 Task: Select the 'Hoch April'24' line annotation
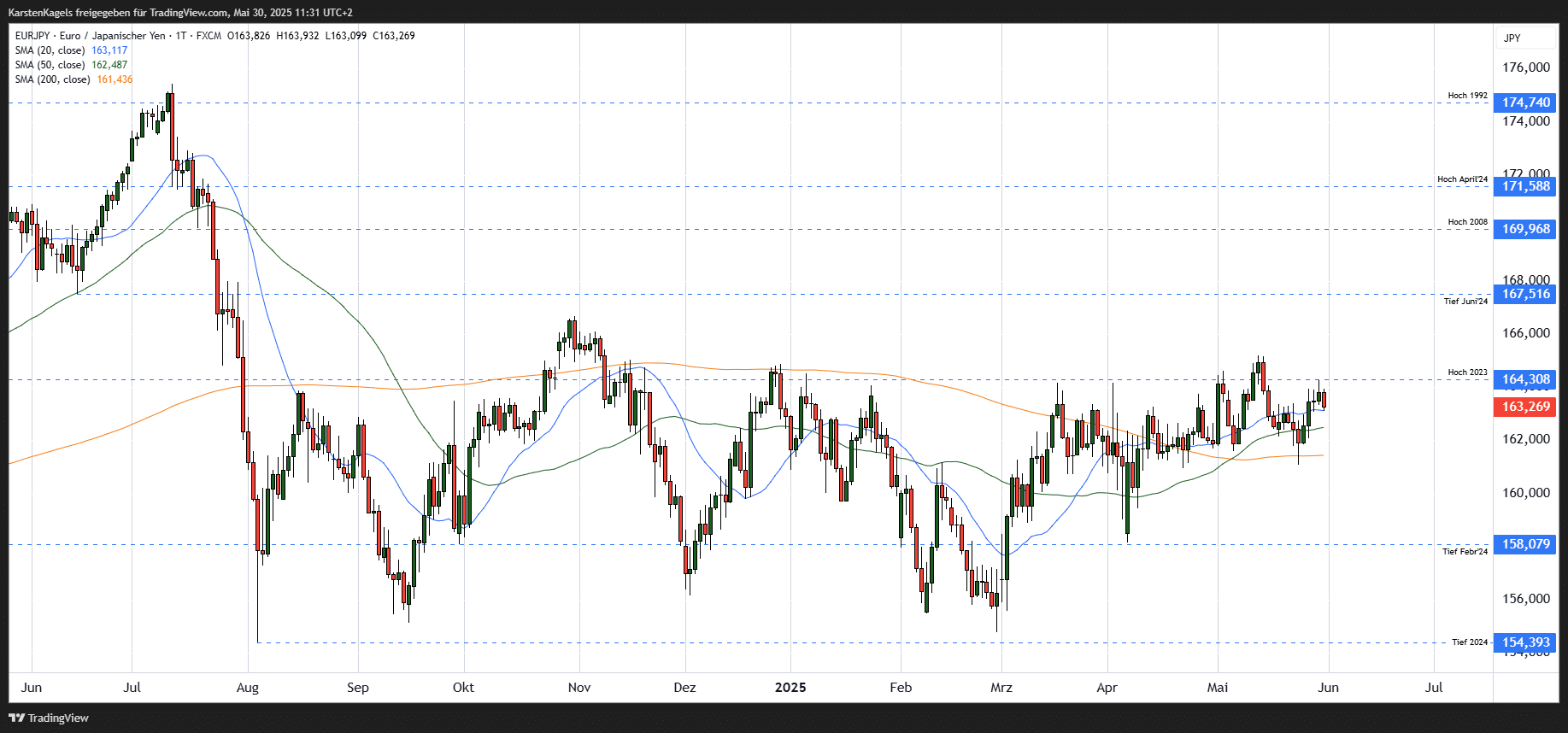pos(1462,179)
